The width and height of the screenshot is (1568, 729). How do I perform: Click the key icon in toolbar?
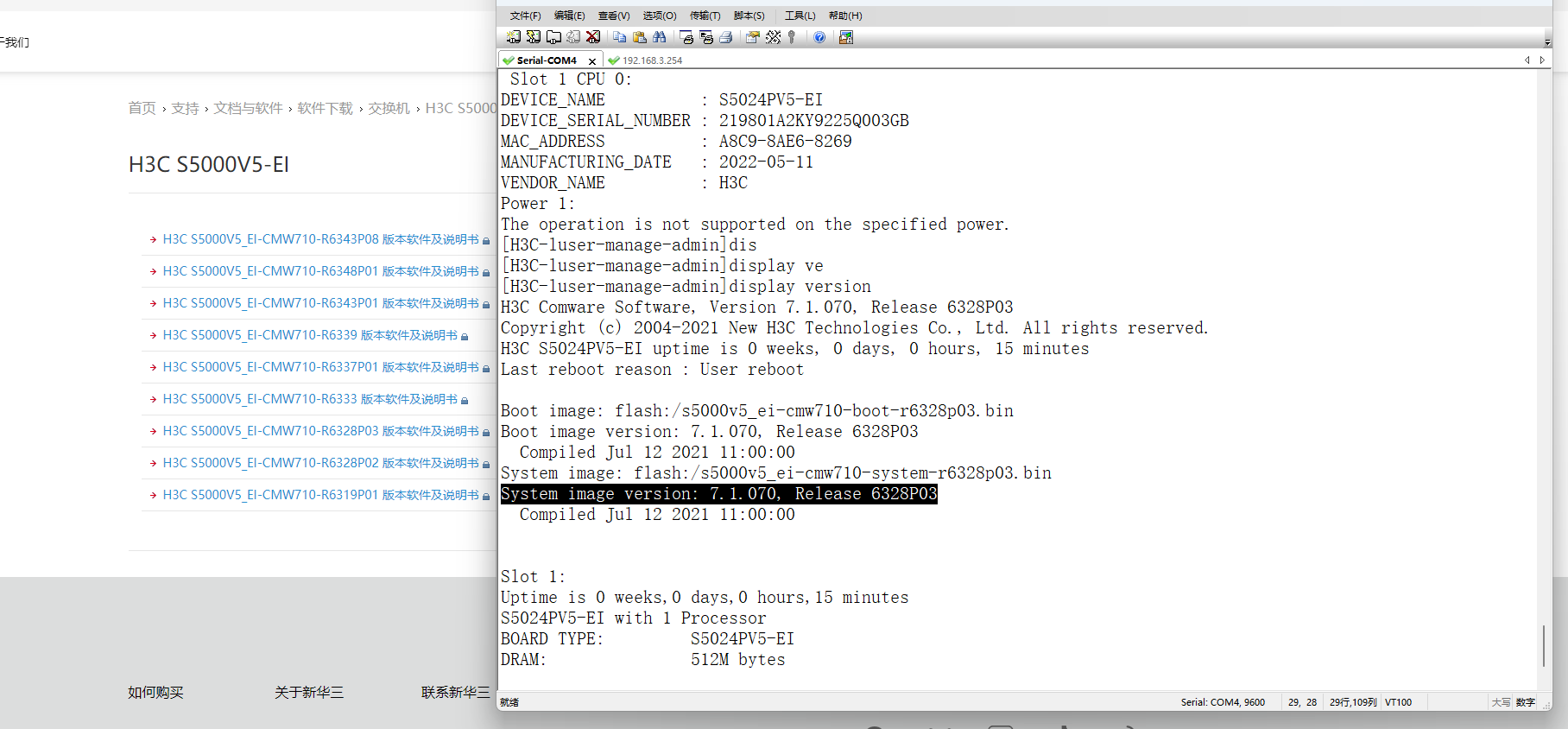(x=792, y=37)
